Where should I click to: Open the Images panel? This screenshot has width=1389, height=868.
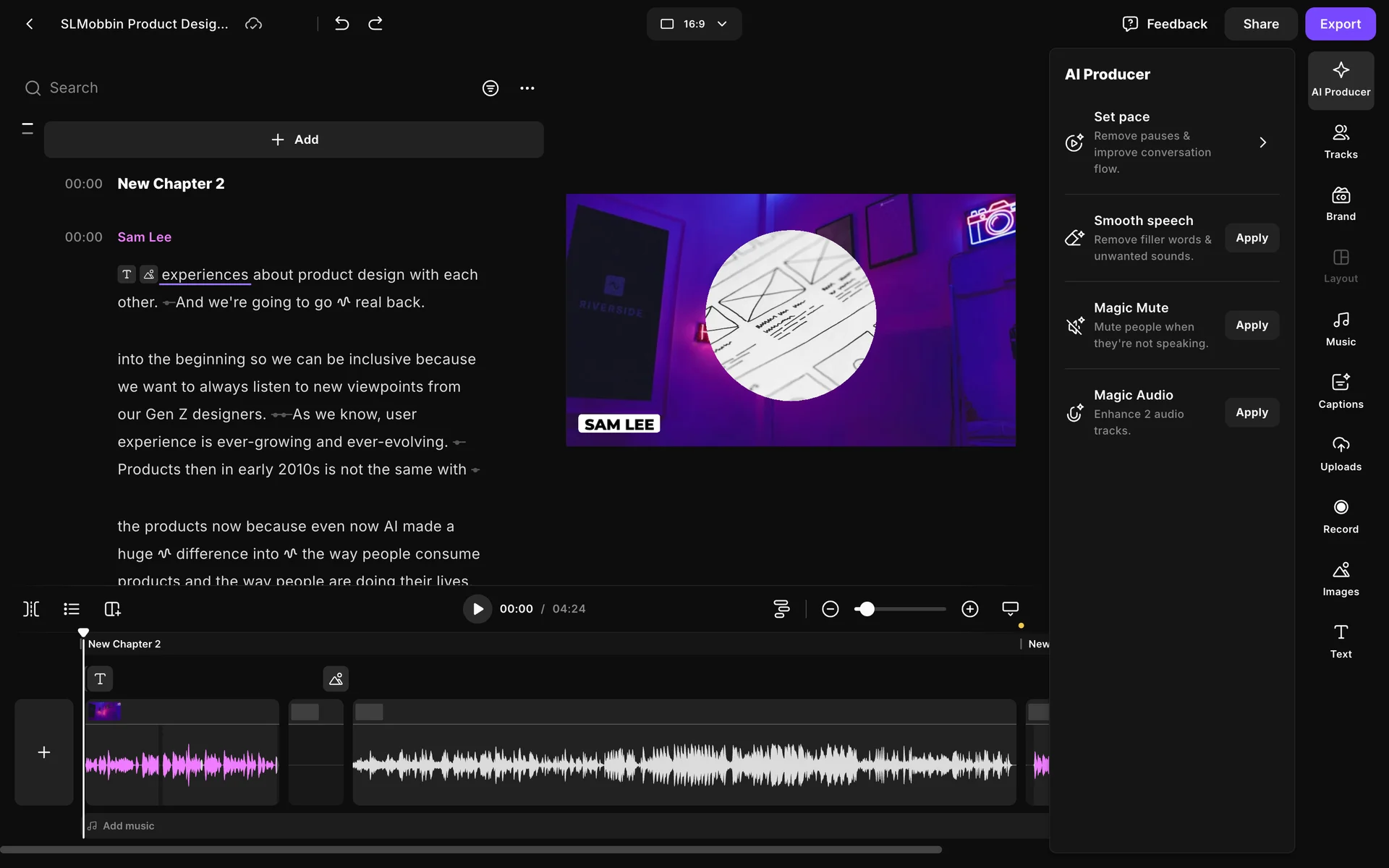coord(1341,579)
